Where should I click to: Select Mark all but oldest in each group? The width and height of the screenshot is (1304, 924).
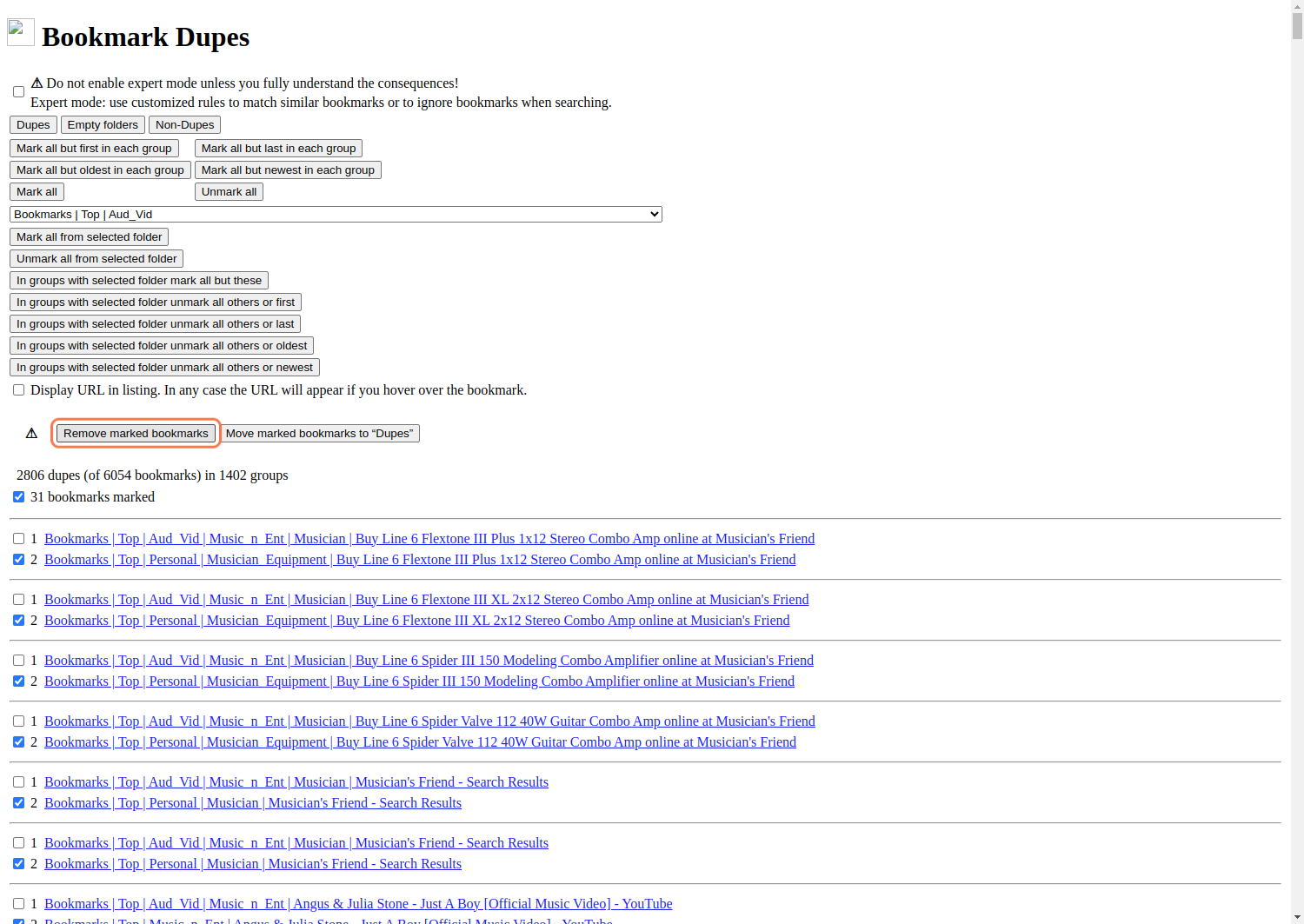point(100,170)
